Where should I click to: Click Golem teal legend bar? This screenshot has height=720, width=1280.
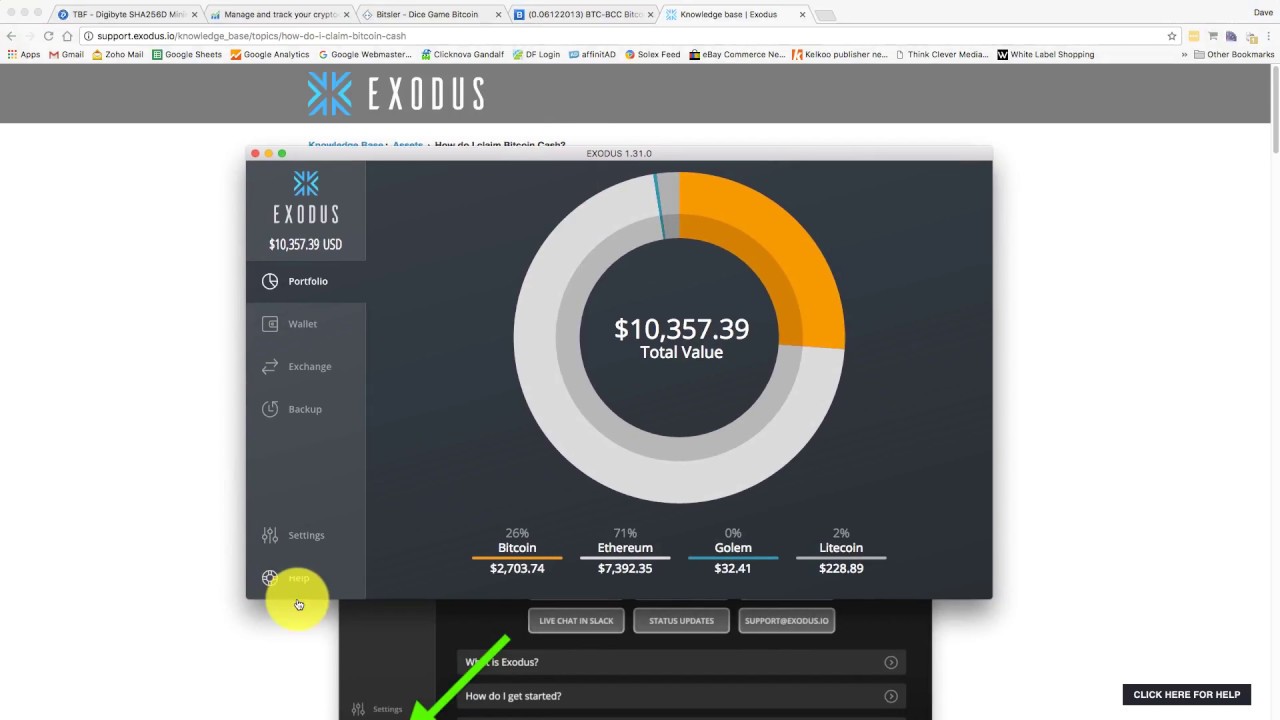[733, 558]
